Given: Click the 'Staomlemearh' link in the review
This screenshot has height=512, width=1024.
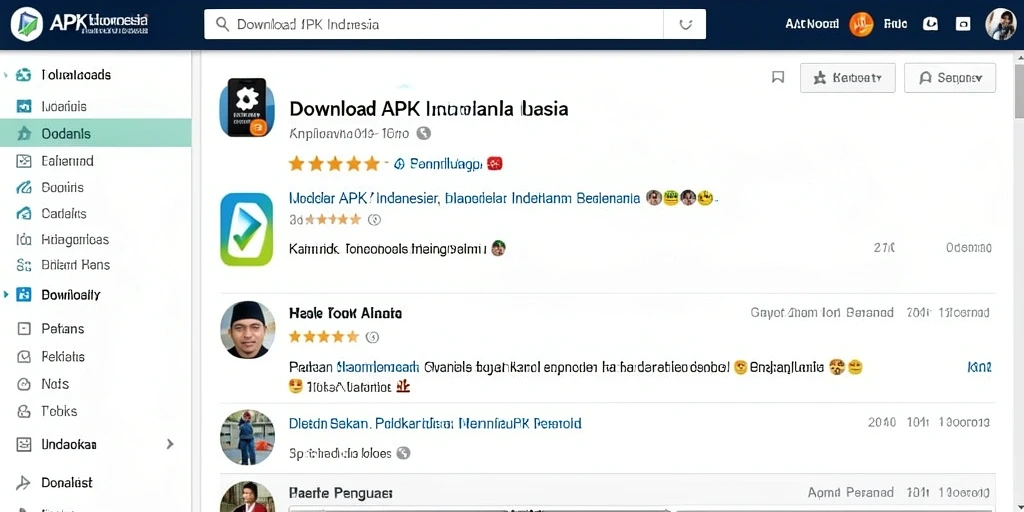Looking at the screenshot, I should tap(379, 367).
